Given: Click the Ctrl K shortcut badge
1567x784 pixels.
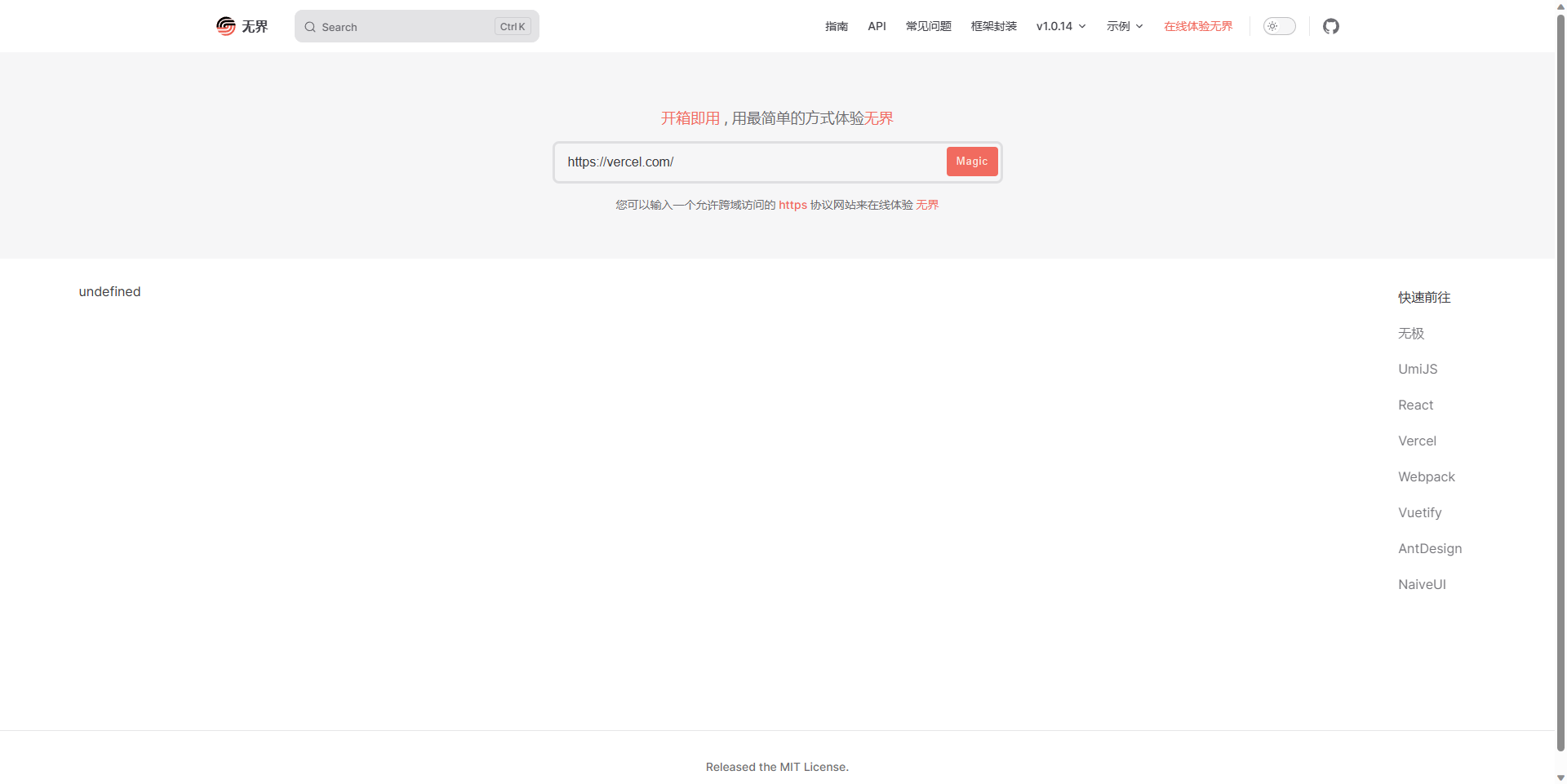Looking at the screenshot, I should tap(512, 26).
